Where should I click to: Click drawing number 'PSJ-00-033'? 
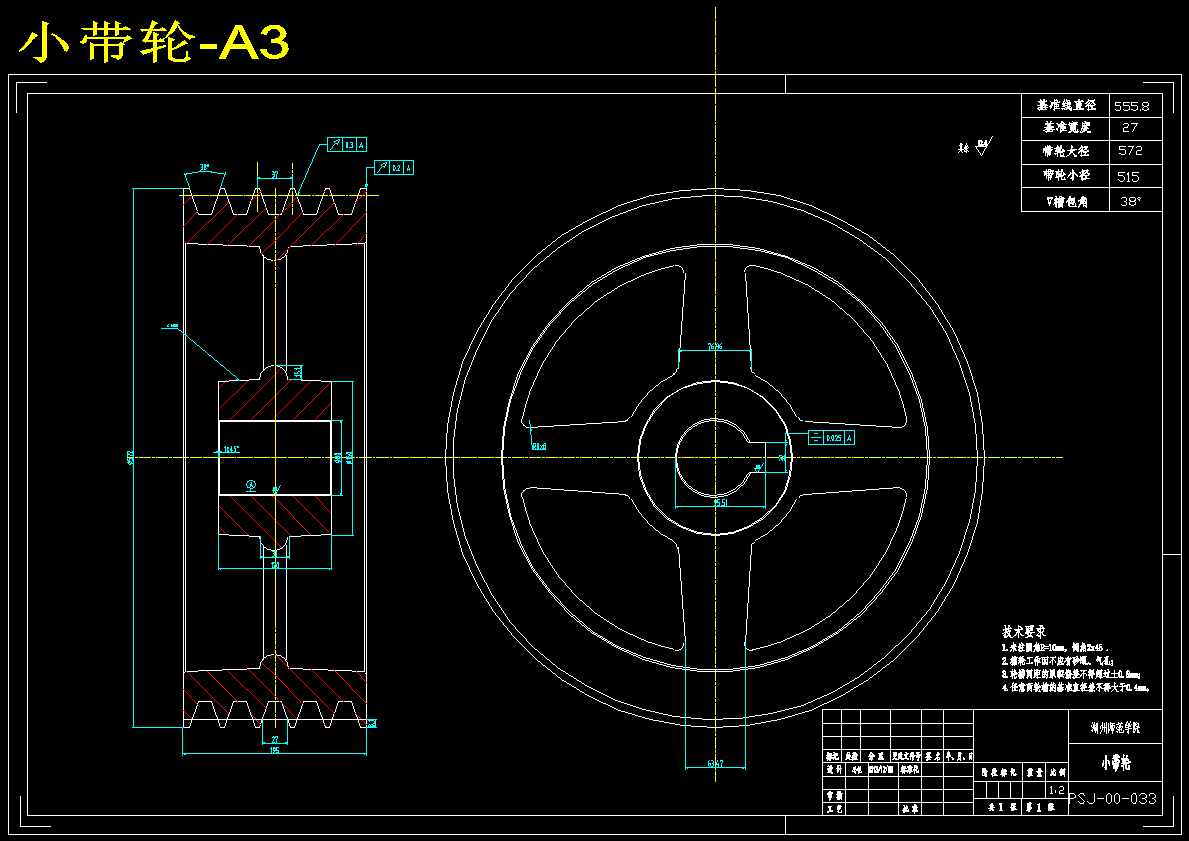[x=1113, y=799]
